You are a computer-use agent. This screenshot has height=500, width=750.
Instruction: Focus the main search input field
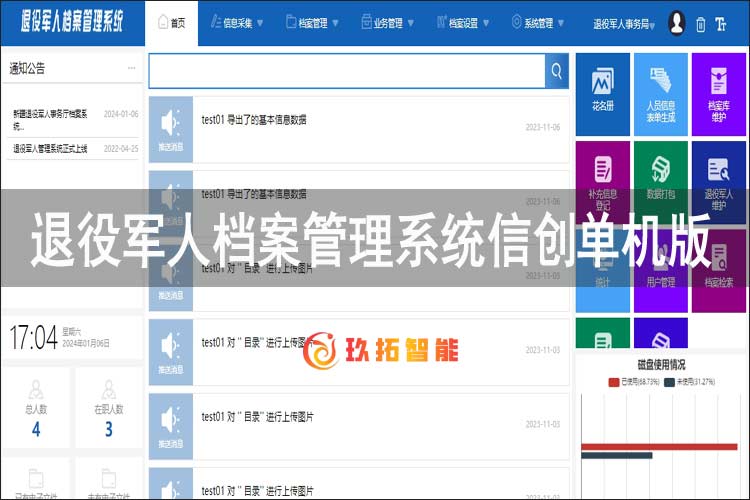[347, 71]
